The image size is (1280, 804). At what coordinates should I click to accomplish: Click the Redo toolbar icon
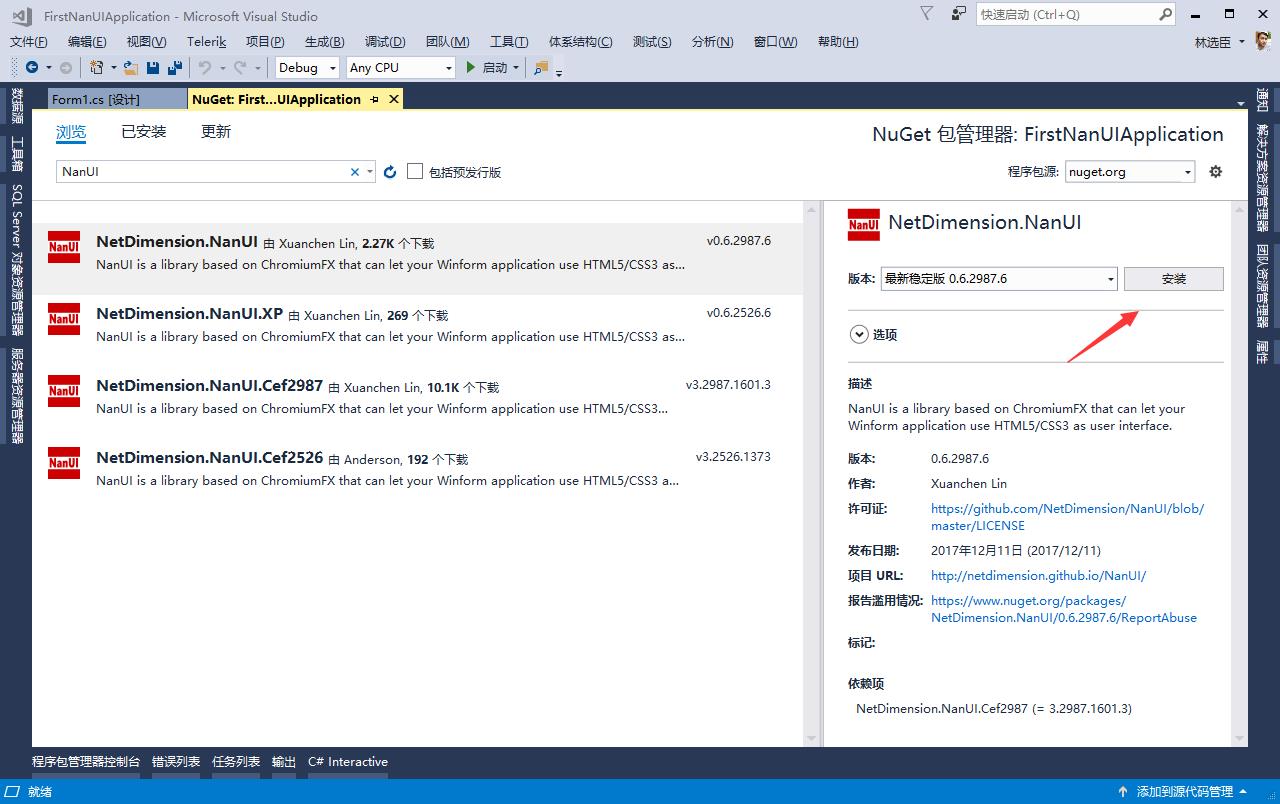point(239,68)
